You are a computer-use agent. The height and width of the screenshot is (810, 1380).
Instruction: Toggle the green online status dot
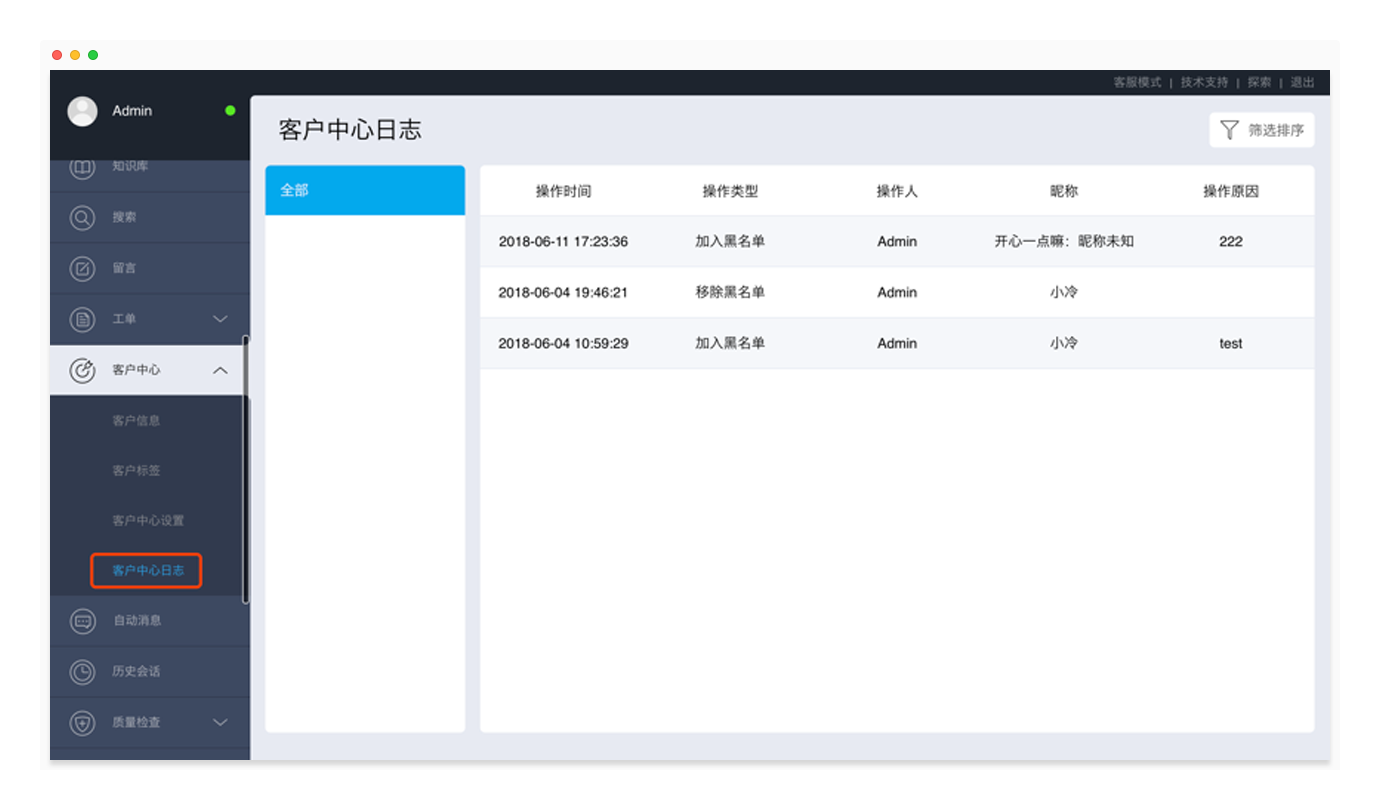tap(230, 111)
